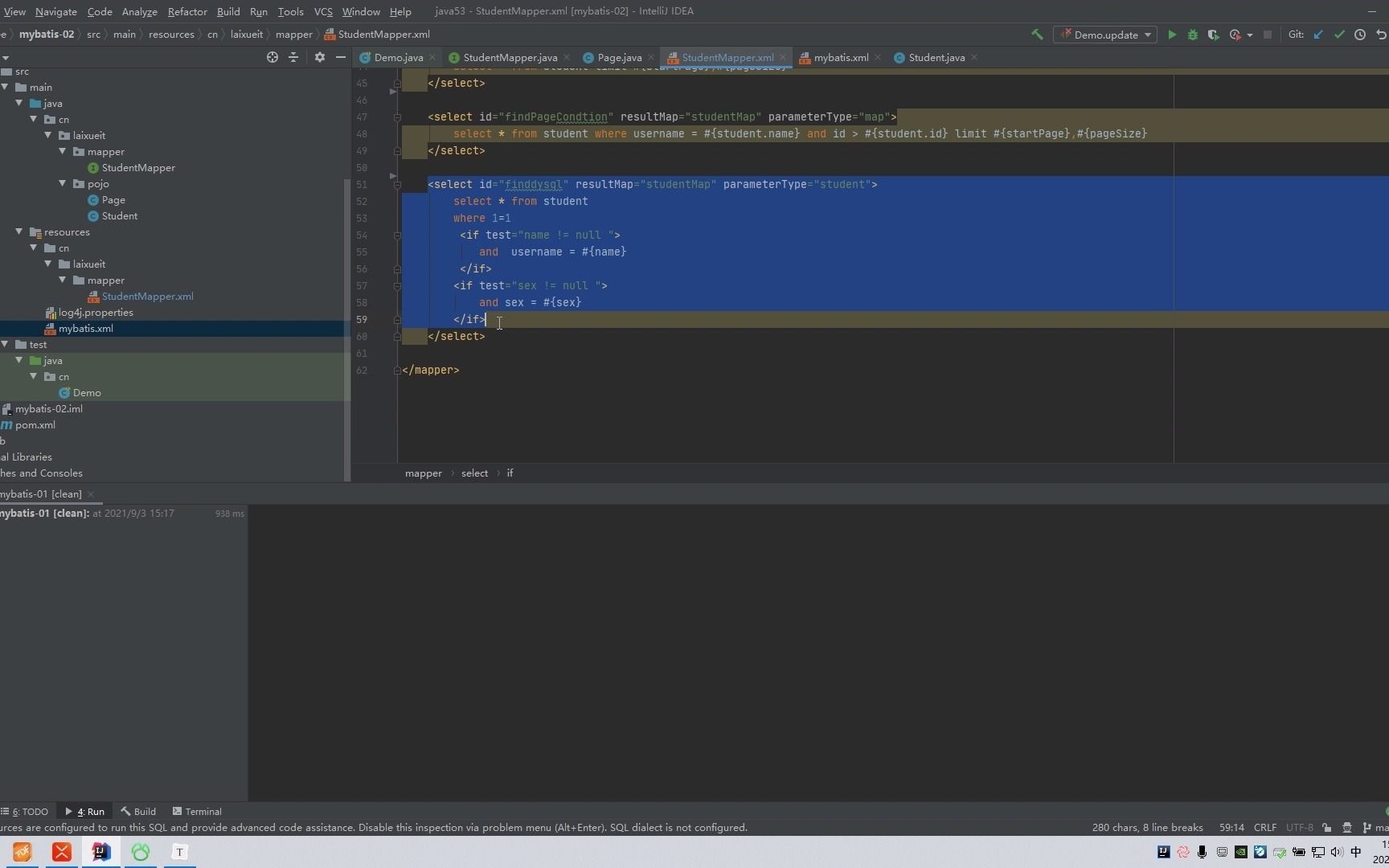This screenshot has height=868, width=1389.
Task: Open the Build tool window
Action: click(x=138, y=811)
